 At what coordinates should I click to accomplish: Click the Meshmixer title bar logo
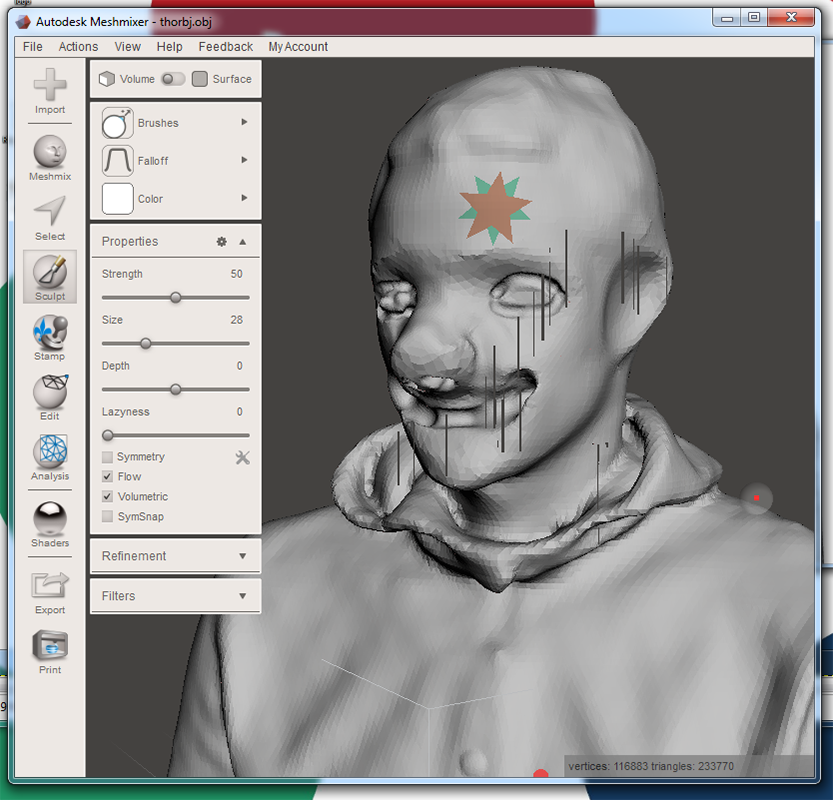(23, 22)
